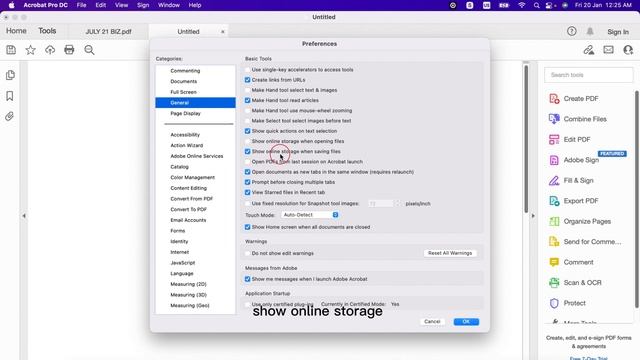Click the Wi-Fi status icon

(522, 5)
